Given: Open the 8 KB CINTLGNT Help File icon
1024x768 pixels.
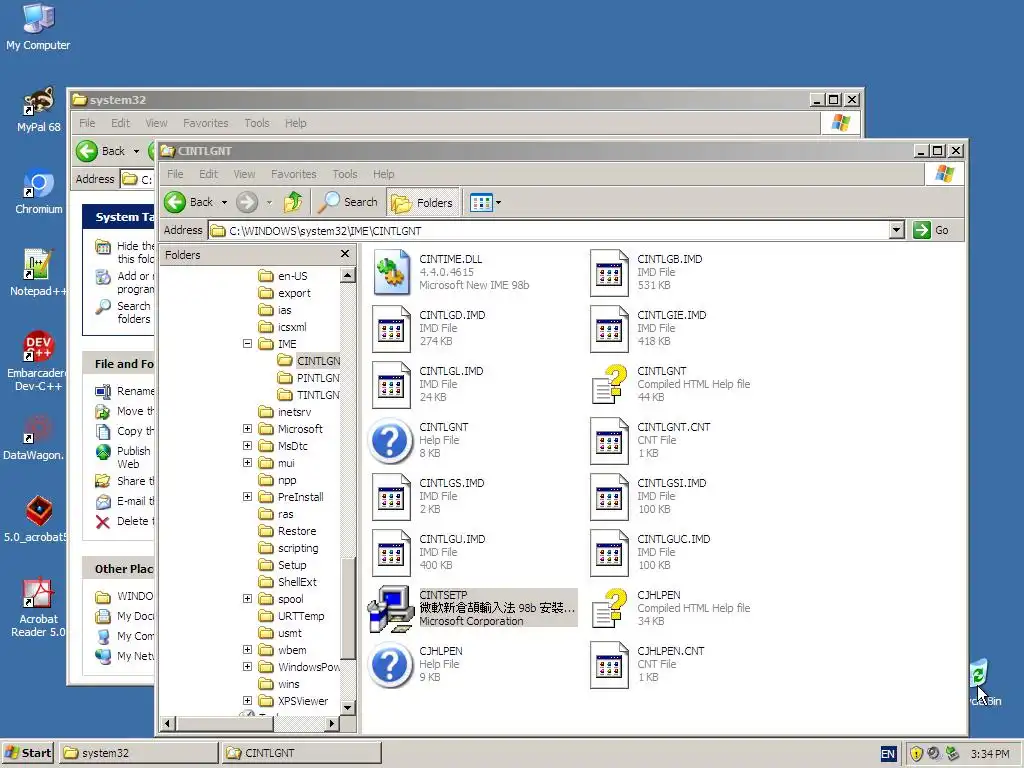Looking at the screenshot, I should [391, 441].
